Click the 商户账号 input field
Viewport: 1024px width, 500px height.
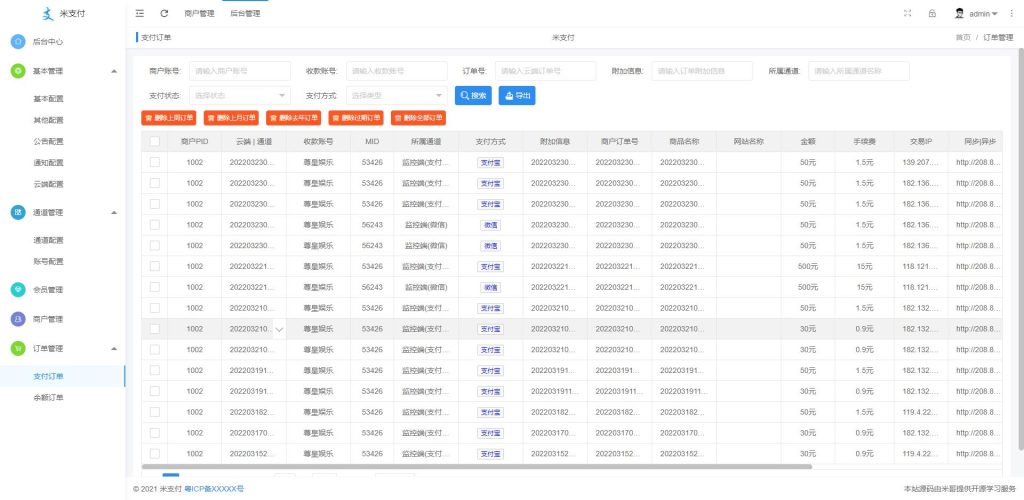[x=239, y=71]
